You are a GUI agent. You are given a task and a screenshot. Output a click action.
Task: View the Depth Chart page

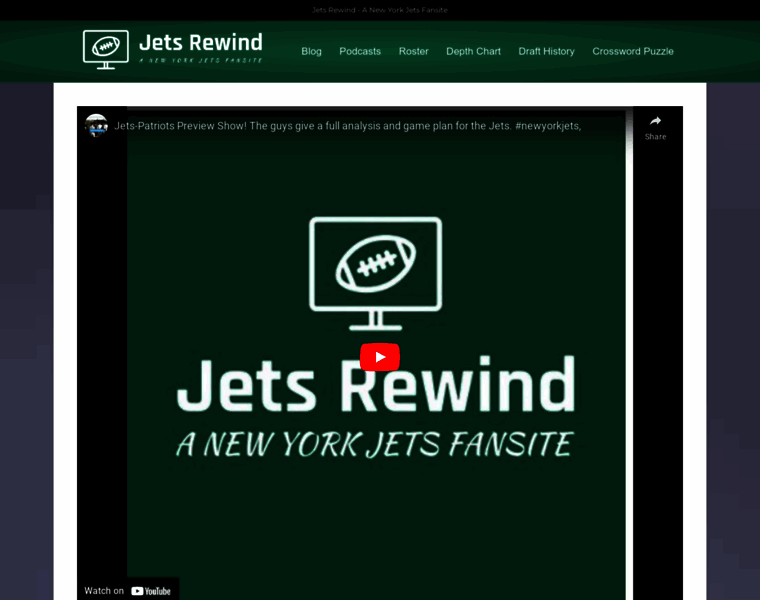point(473,51)
